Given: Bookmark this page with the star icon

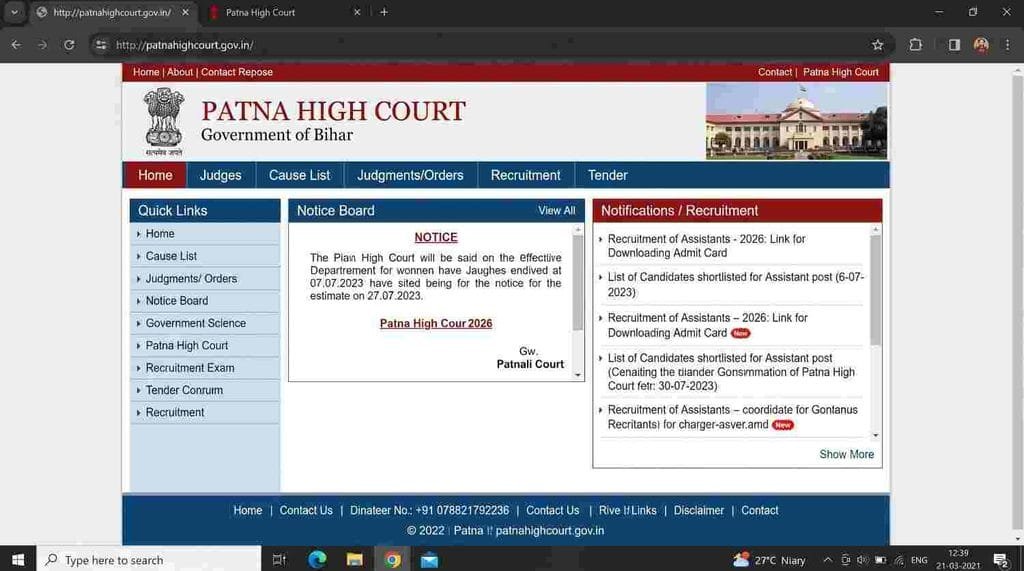Looking at the screenshot, I should coord(877,45).
